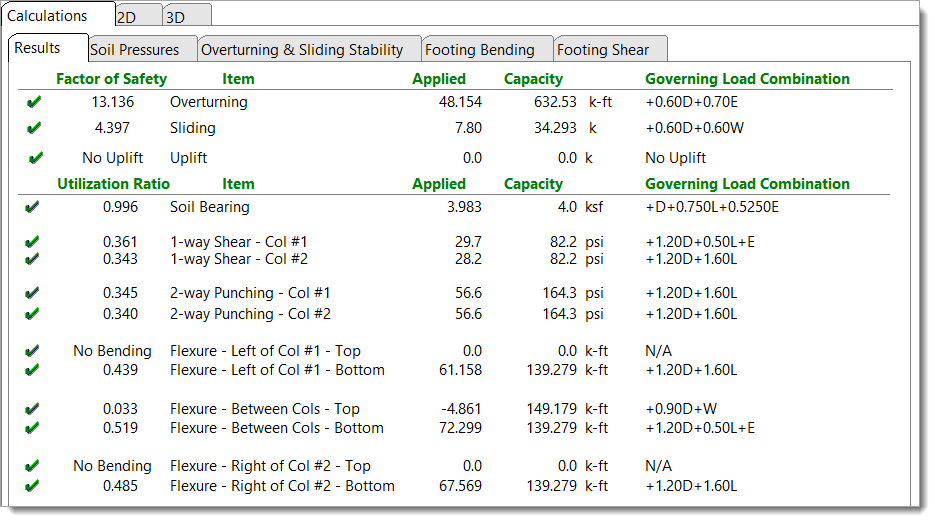Click check mark for 2-way Punching Col #1
The image size is (935, 522).
[x=32, y=293]
